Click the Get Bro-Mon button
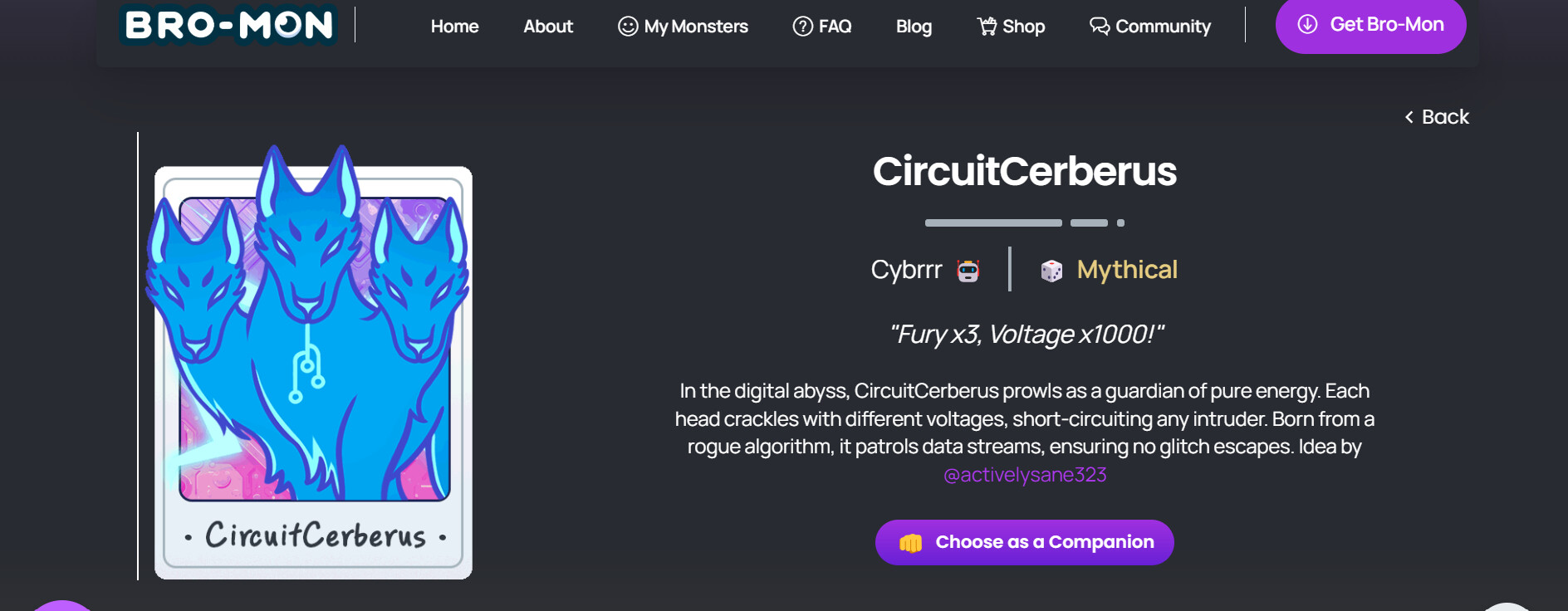This screenshot has height=611, width=1568. pos(1370,25)
